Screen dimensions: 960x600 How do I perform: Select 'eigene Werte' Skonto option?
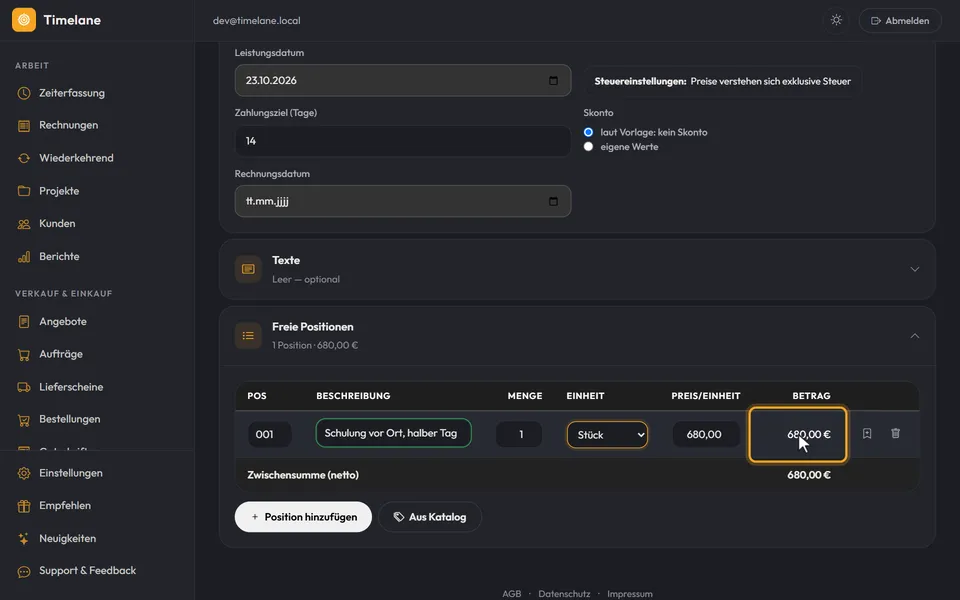588,147
